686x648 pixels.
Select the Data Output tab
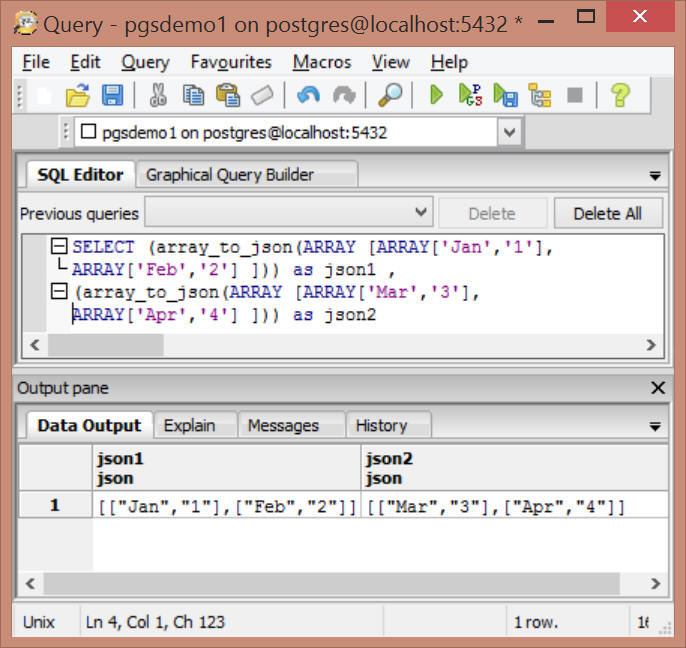(x=89, y=425)
